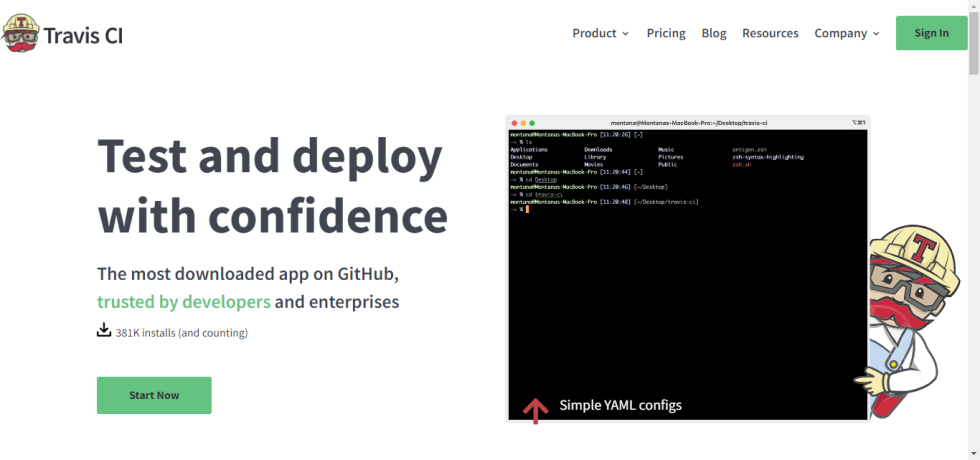This screenshot has width=980, height=460.
Task: Go to the Blog
Action: coord(714,33)
